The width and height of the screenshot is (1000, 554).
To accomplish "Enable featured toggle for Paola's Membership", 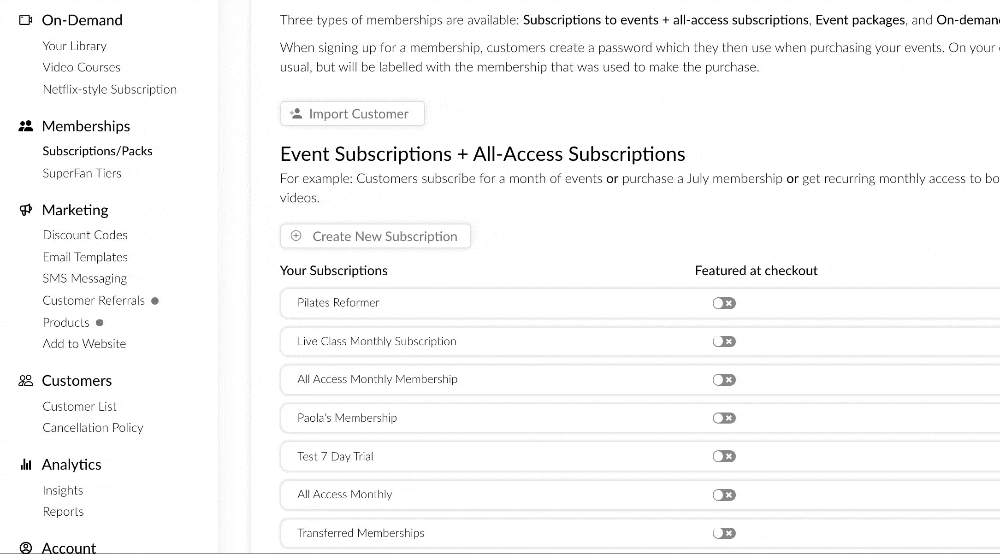I will click(724, 418).
